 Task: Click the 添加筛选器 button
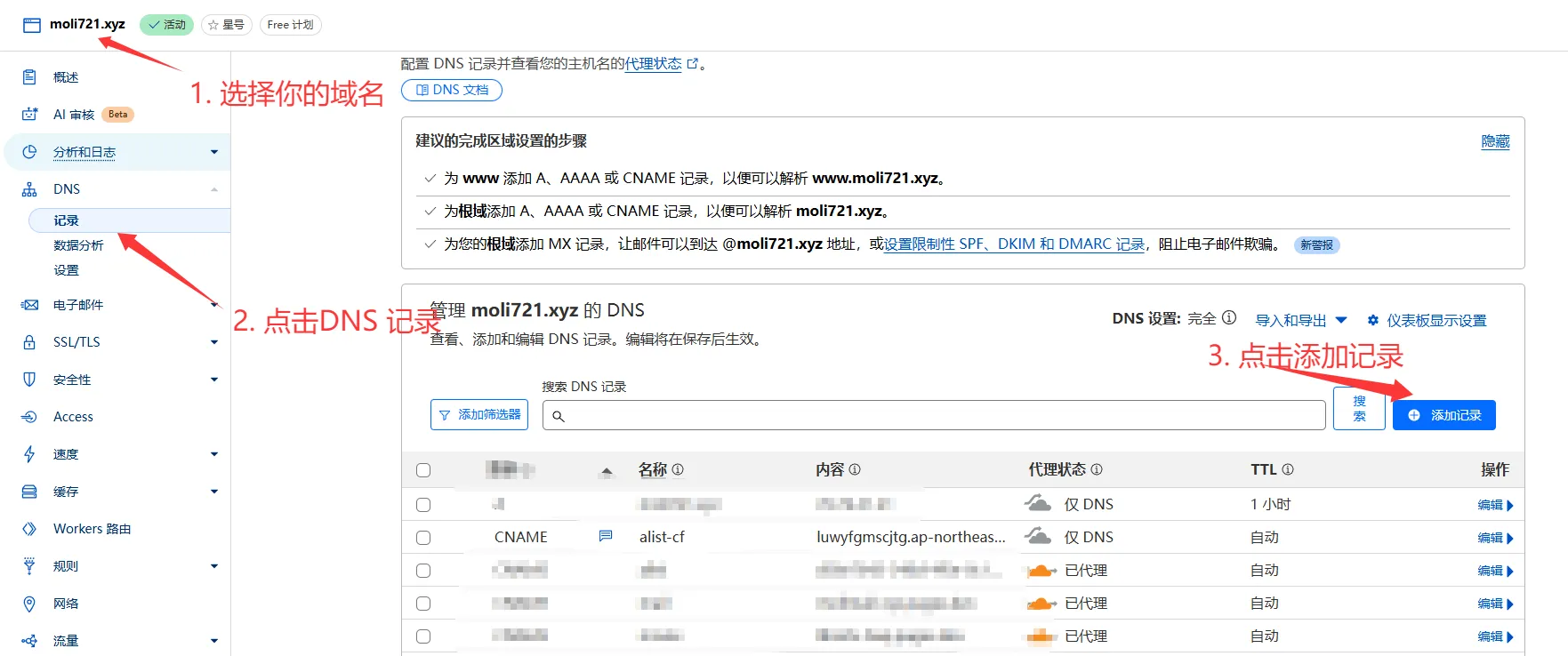[x=479, y=415]
